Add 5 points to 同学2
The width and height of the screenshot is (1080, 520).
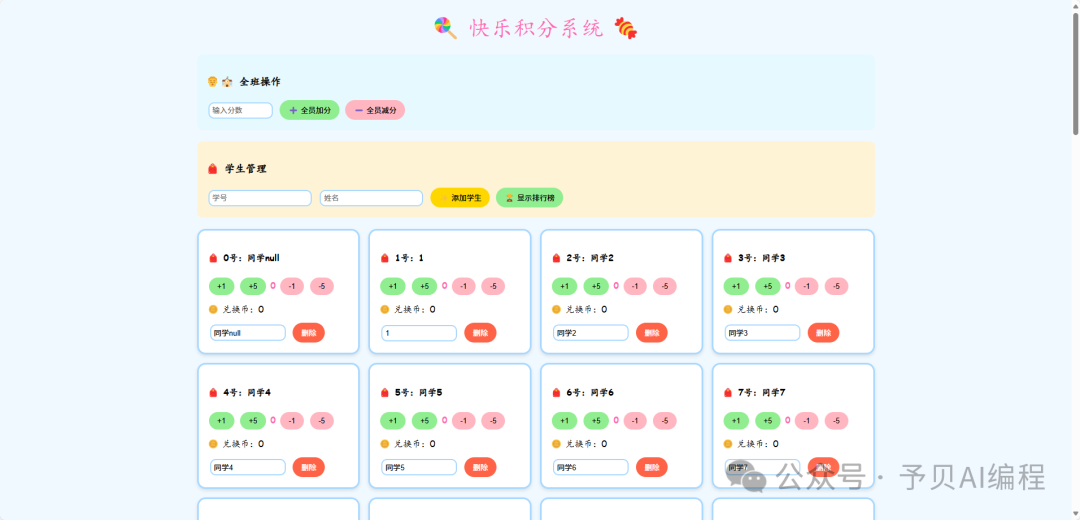coord(596,286)
